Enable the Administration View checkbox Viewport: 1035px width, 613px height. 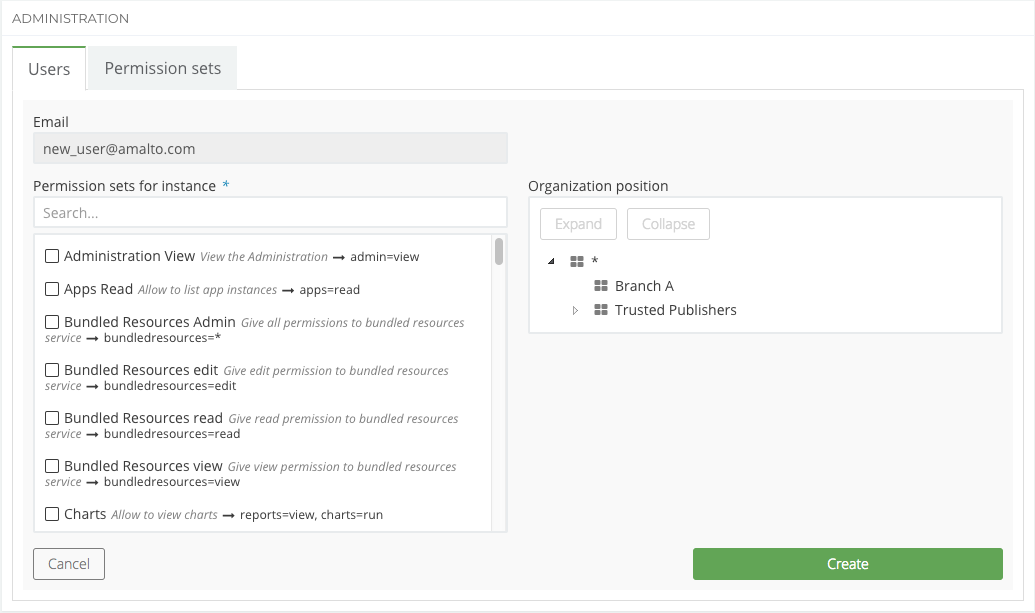point(53,257)
